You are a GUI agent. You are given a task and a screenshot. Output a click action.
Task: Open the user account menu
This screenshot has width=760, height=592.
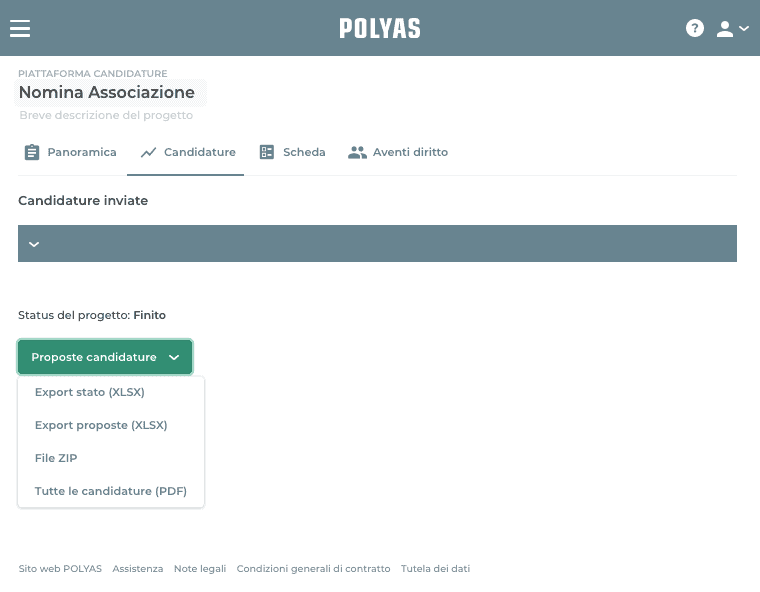(x=726, y=28)
